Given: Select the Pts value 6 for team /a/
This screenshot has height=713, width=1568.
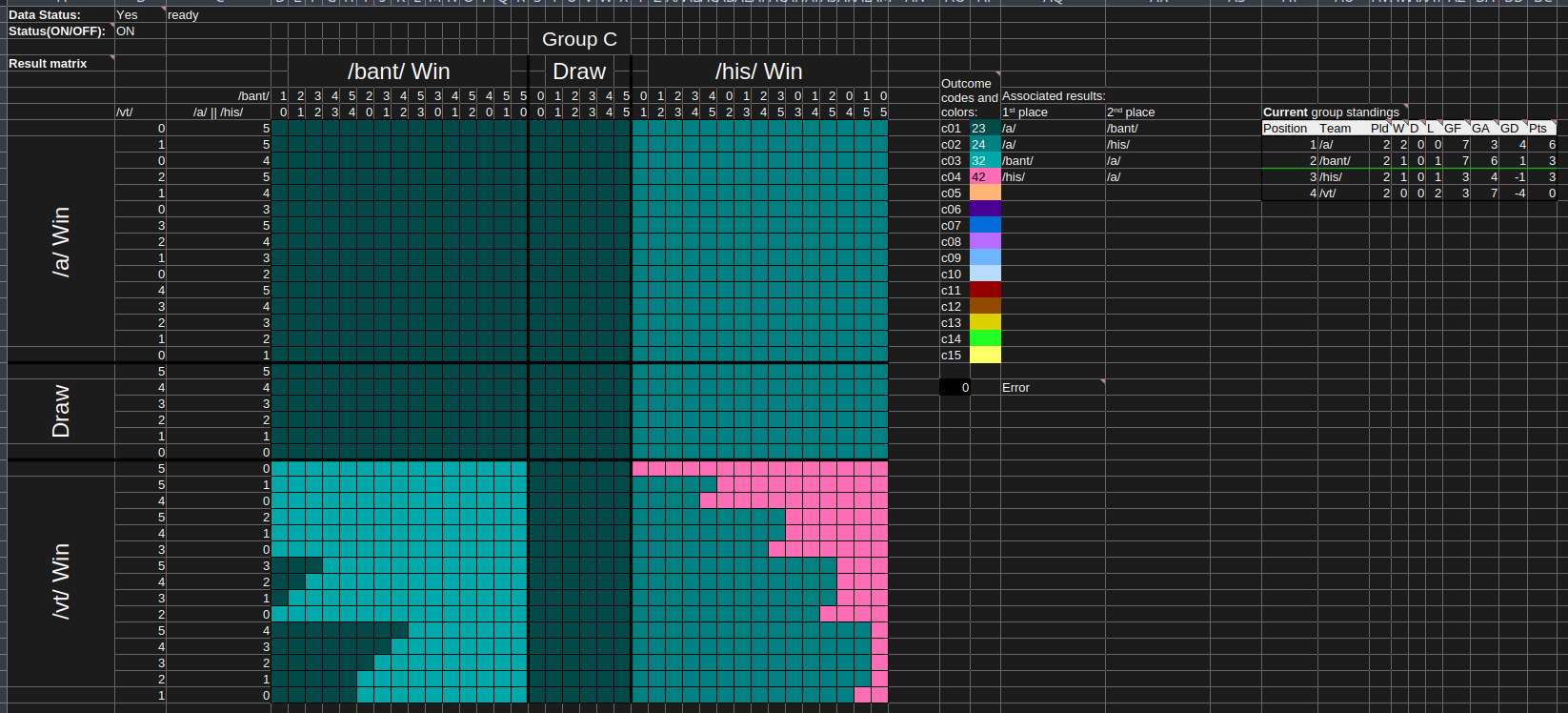Looking at the screenshot, I should tap(1543, 145).
